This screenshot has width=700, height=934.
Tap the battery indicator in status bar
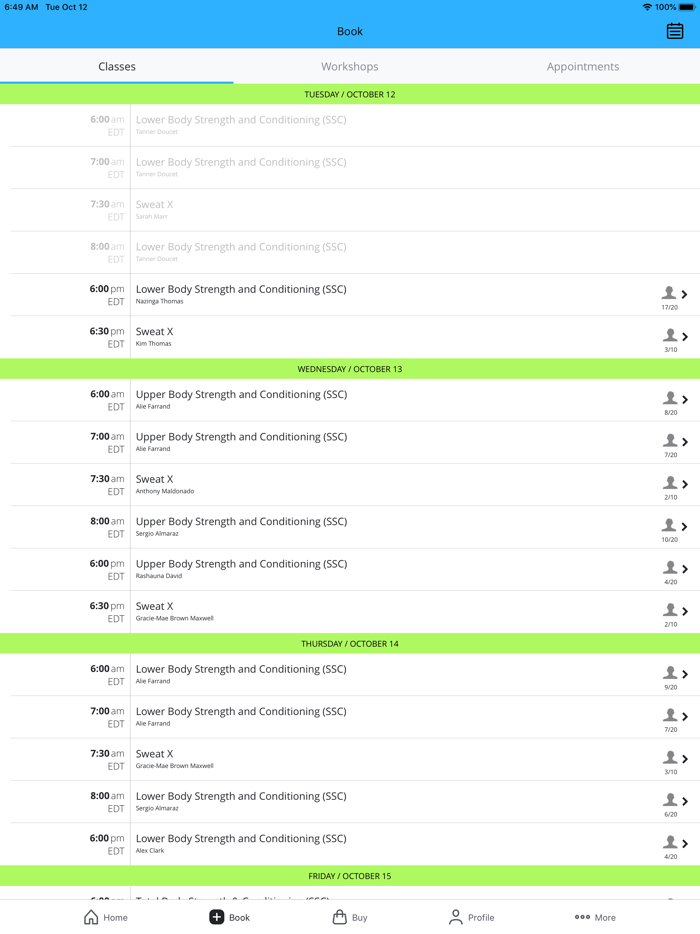click(x=686, y=7)
